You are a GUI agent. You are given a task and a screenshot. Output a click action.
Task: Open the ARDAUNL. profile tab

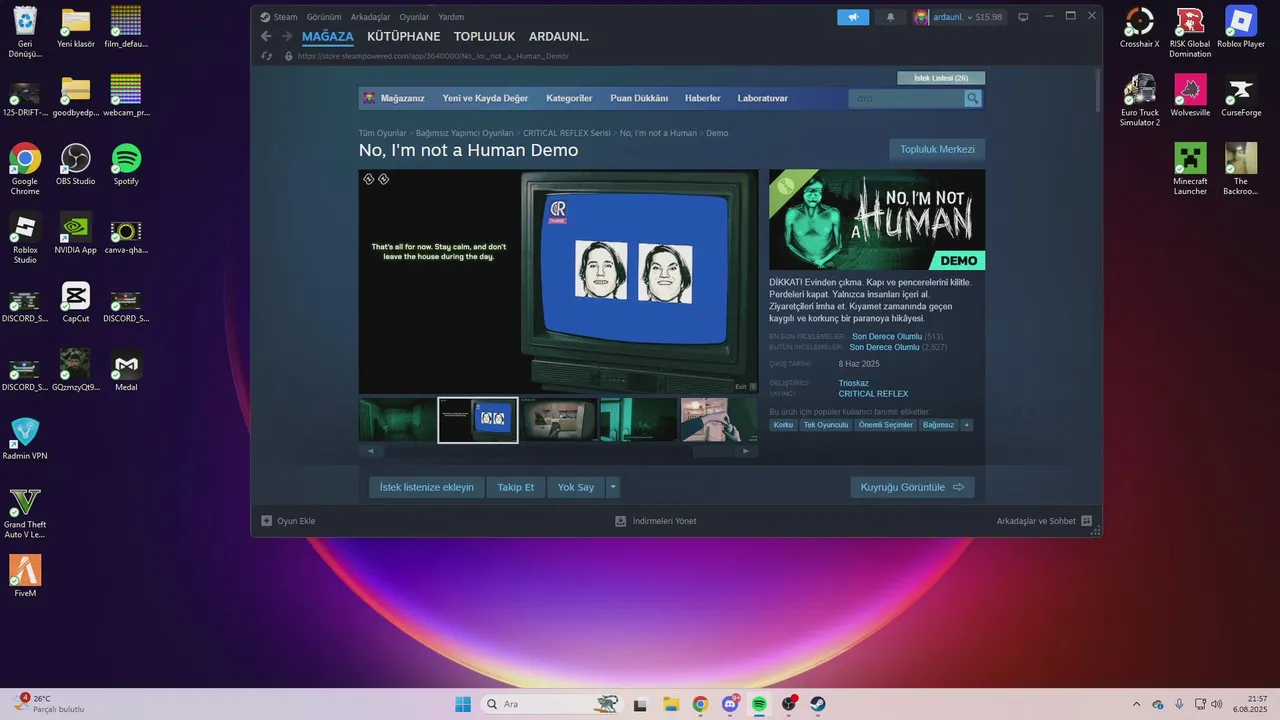[559, 36]
